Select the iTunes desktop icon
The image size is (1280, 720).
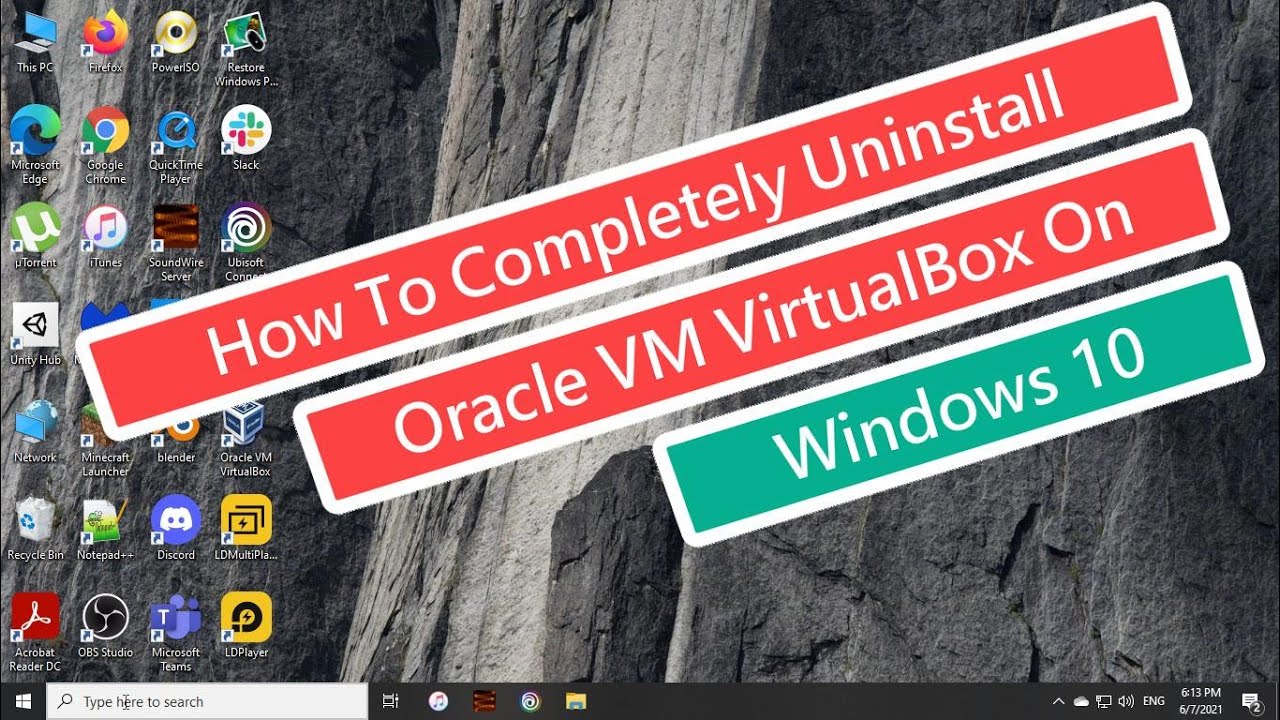point(105,236)
